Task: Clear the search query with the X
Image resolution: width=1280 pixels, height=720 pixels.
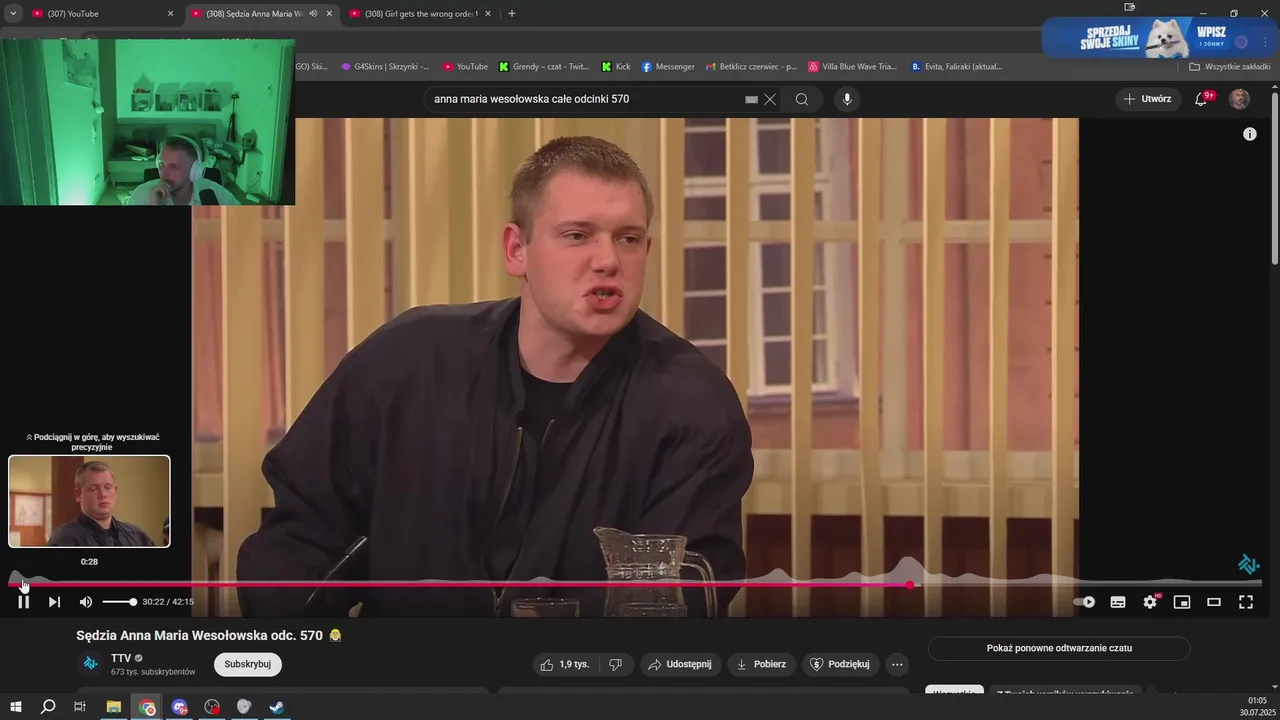Action: [770, 99]
